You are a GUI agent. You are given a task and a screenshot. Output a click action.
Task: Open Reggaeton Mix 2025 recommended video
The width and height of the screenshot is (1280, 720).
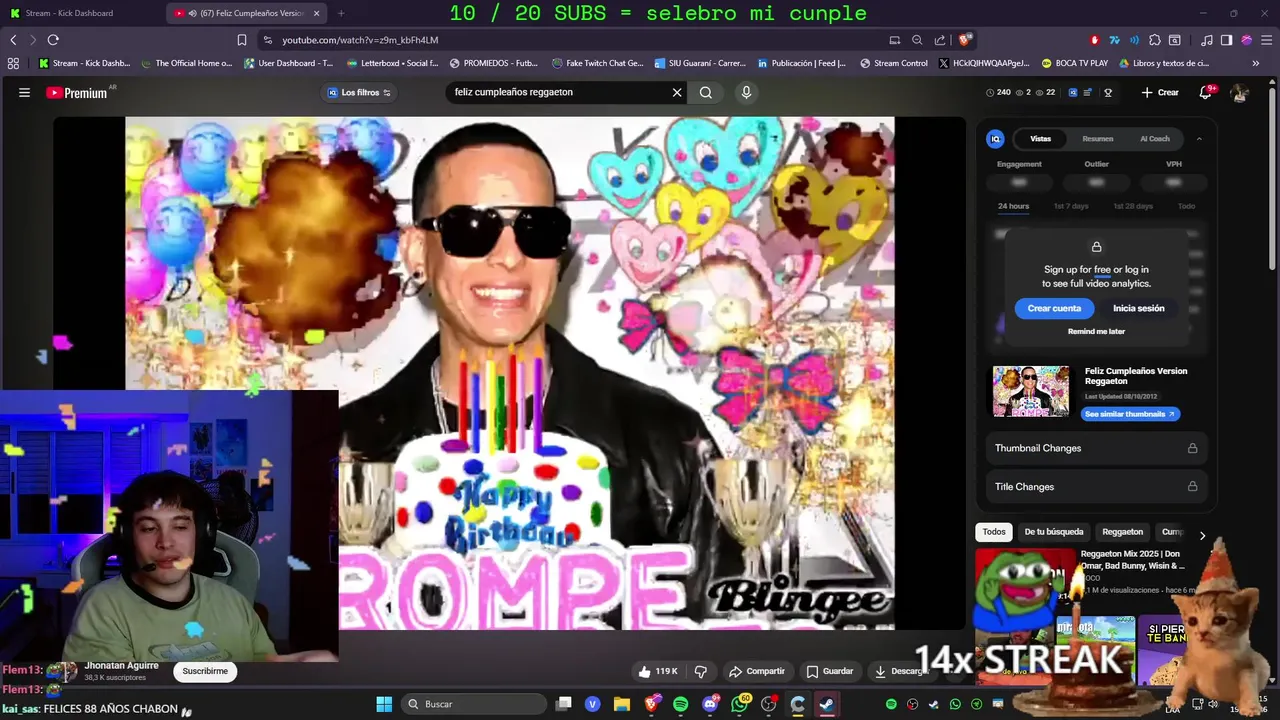point(1132,560)
